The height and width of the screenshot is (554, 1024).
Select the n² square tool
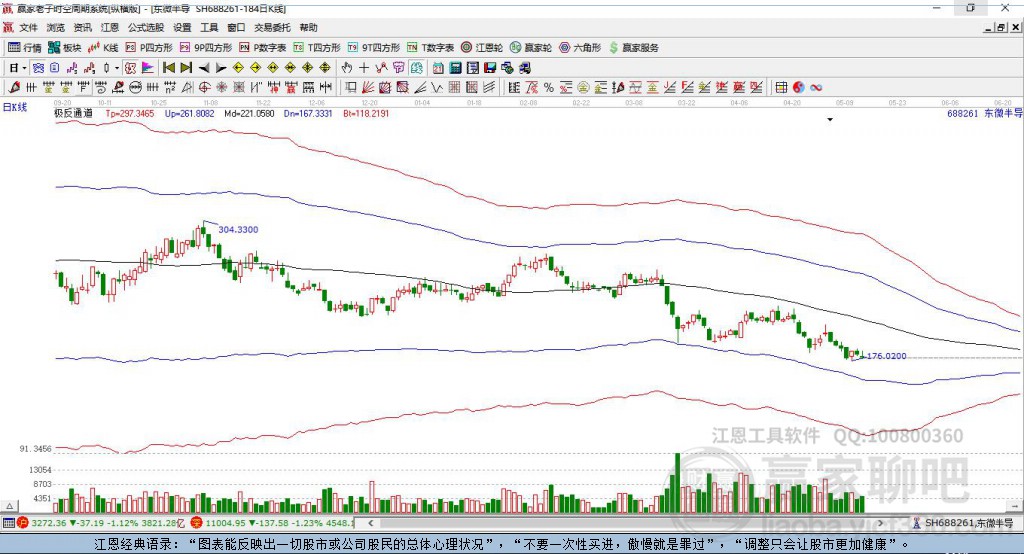(170, 87)
